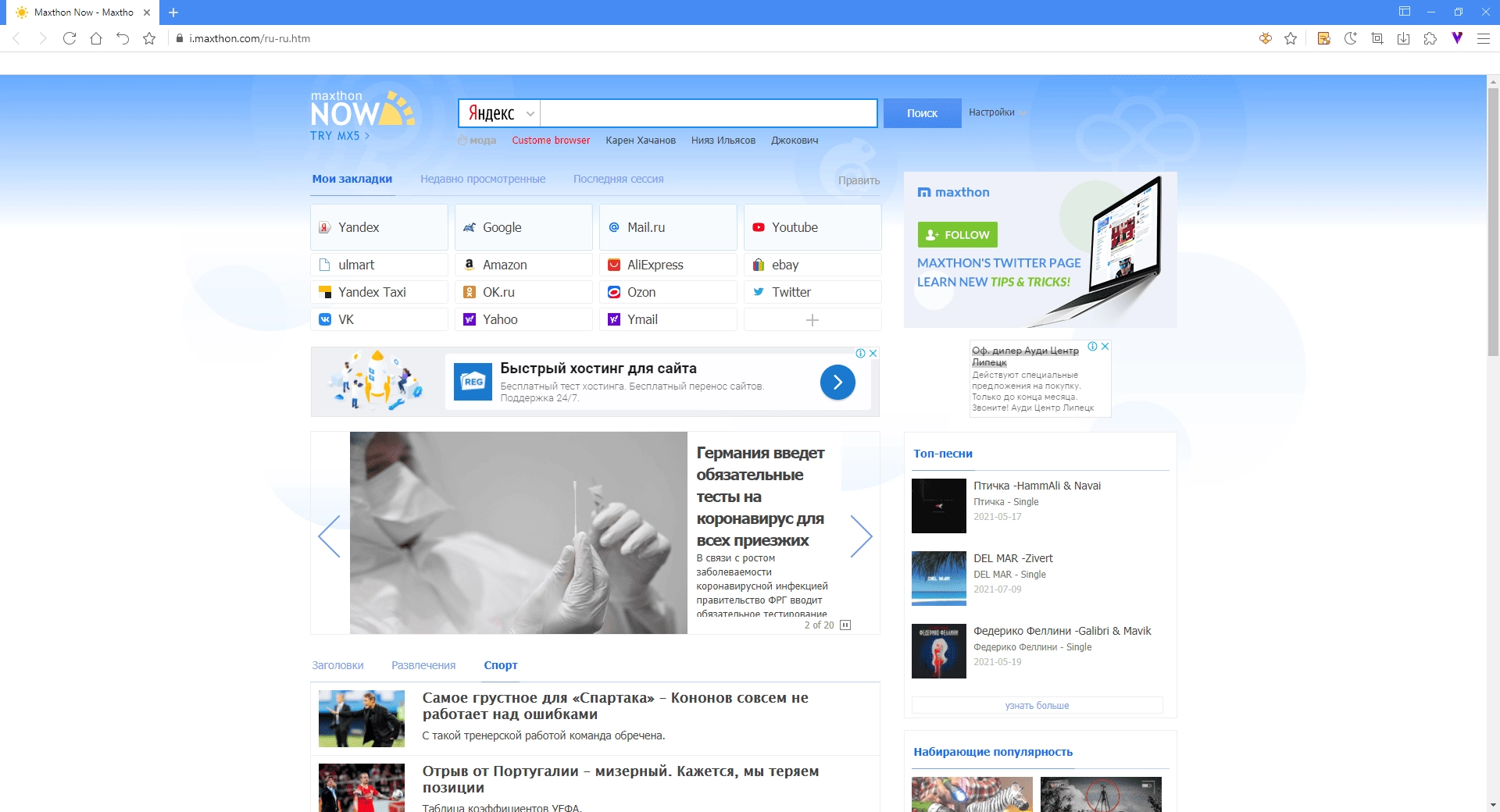Click the address bar URL
Screen dimensions: 1500x812
249,38
